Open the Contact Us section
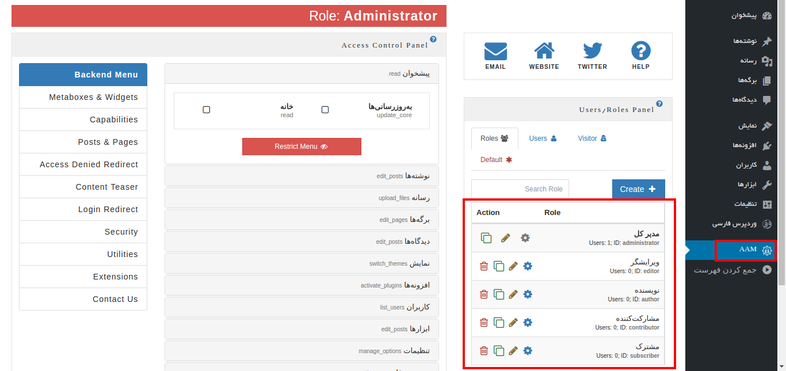 (83, 299)
